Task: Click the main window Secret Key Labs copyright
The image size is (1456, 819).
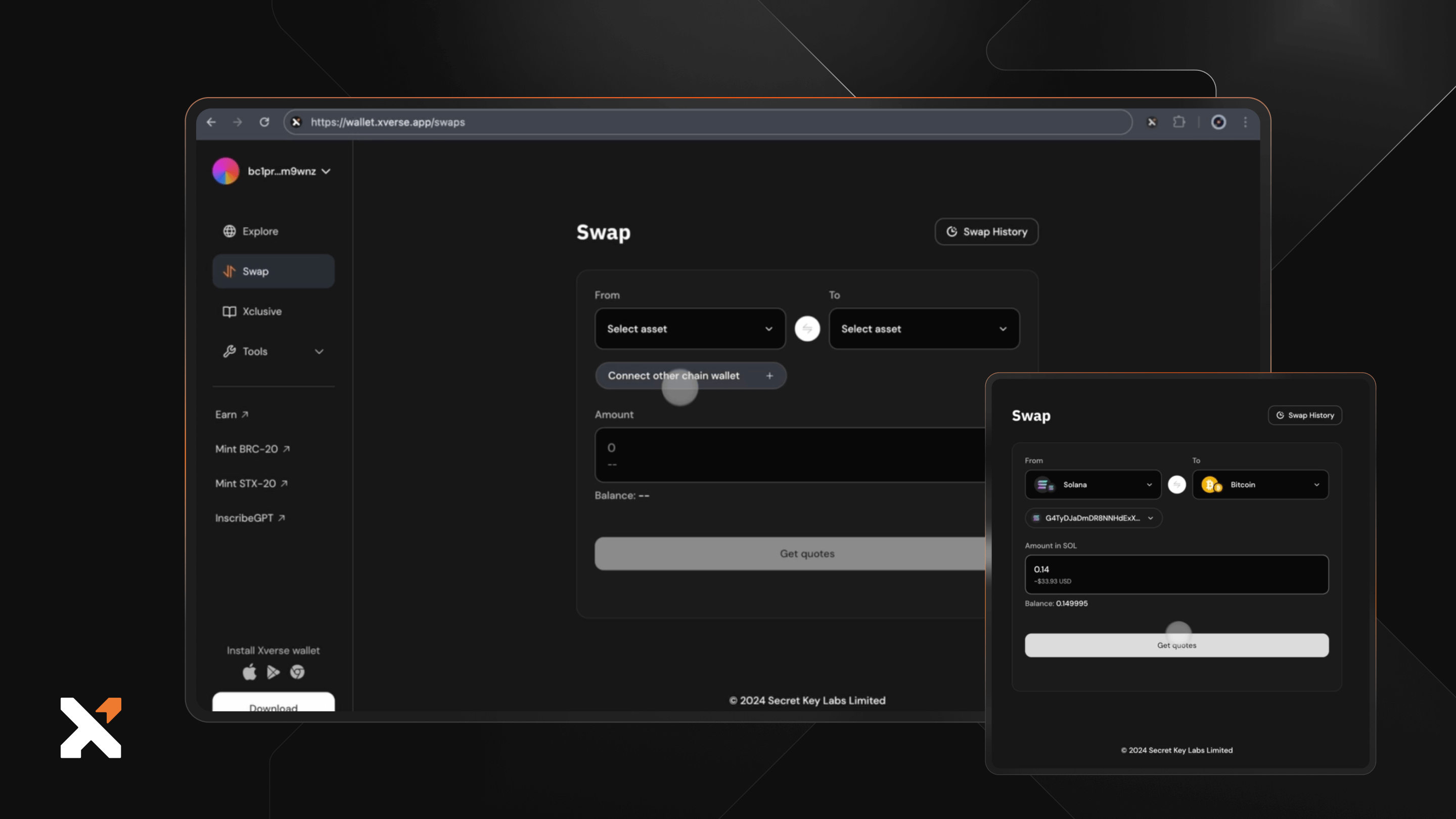Action: coord(807,700)
